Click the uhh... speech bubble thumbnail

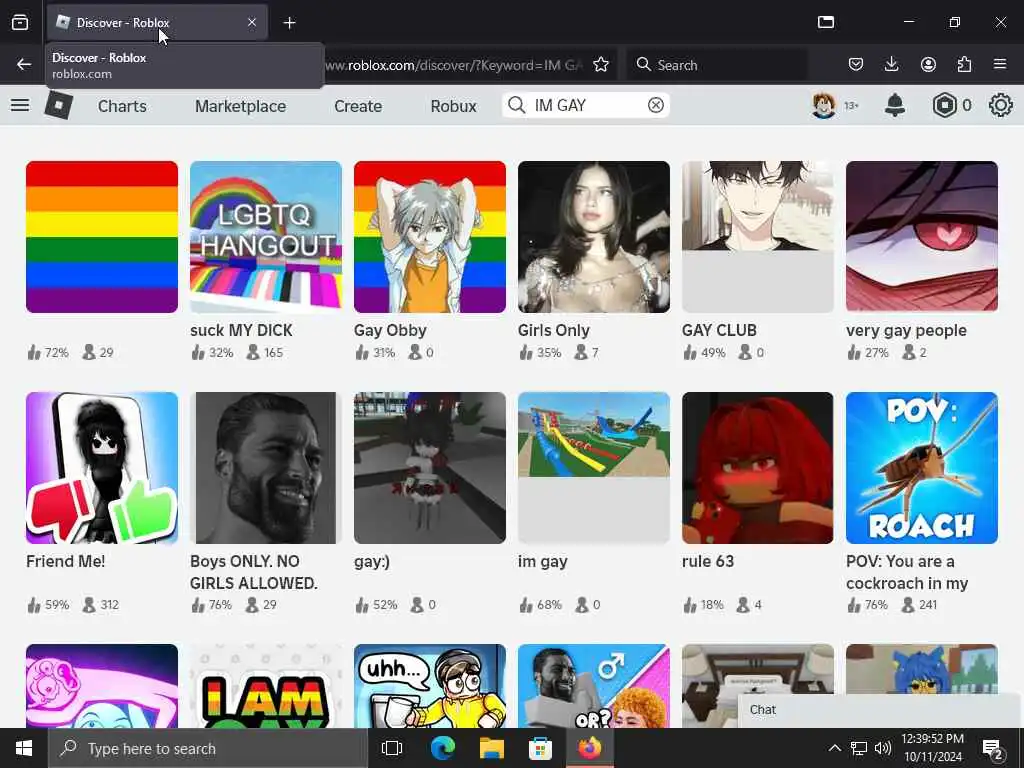coord(430,686)
